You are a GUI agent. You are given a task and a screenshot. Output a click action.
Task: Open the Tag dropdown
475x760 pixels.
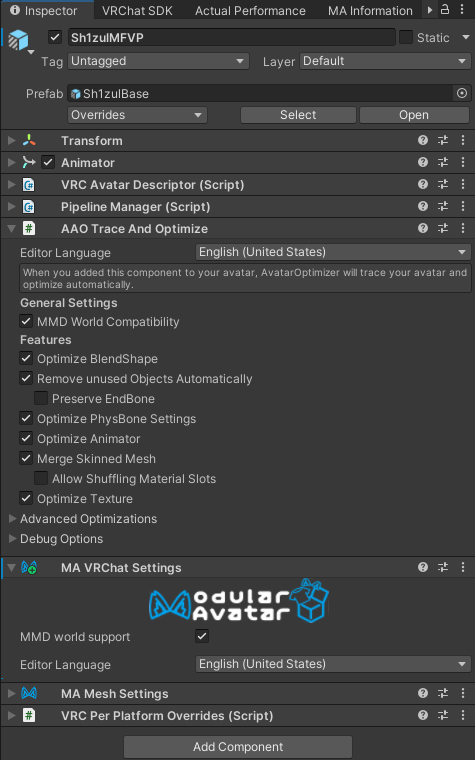point(158,61)
